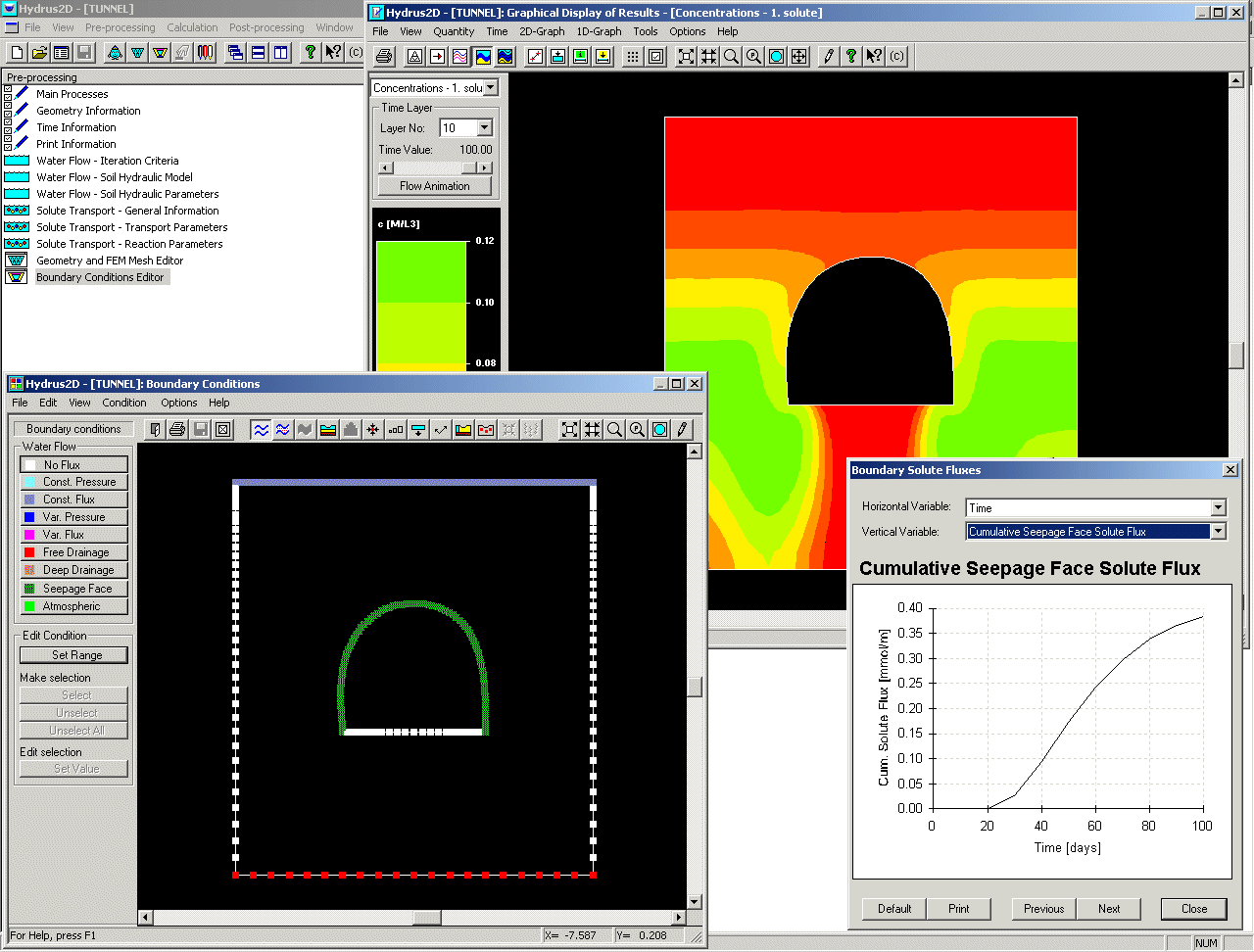The image size is (1254, 952).
Task: Select the Atmospheric boundary condition
Action: coord(73,606)
